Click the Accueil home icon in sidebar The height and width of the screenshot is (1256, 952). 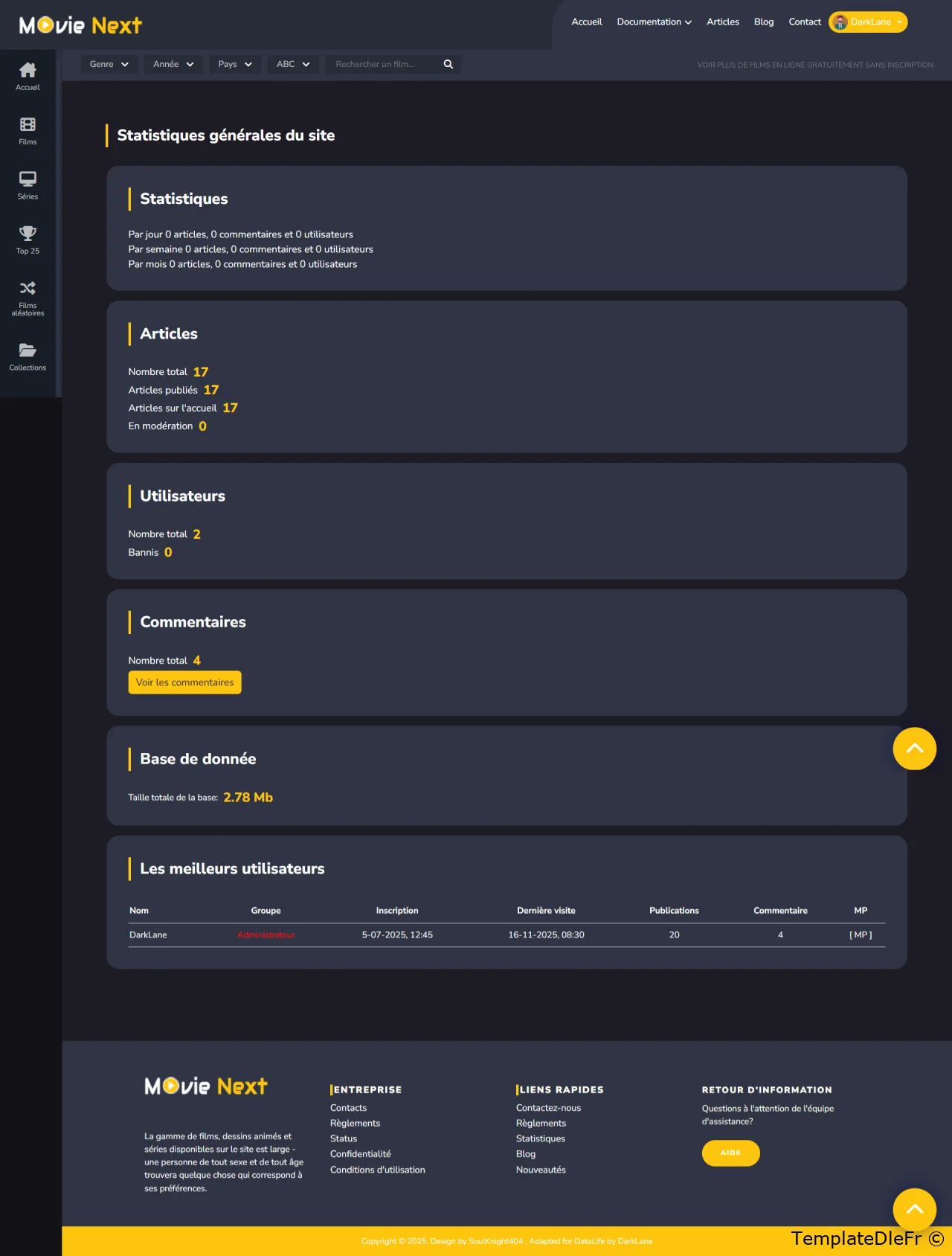(x=28, y=71)
